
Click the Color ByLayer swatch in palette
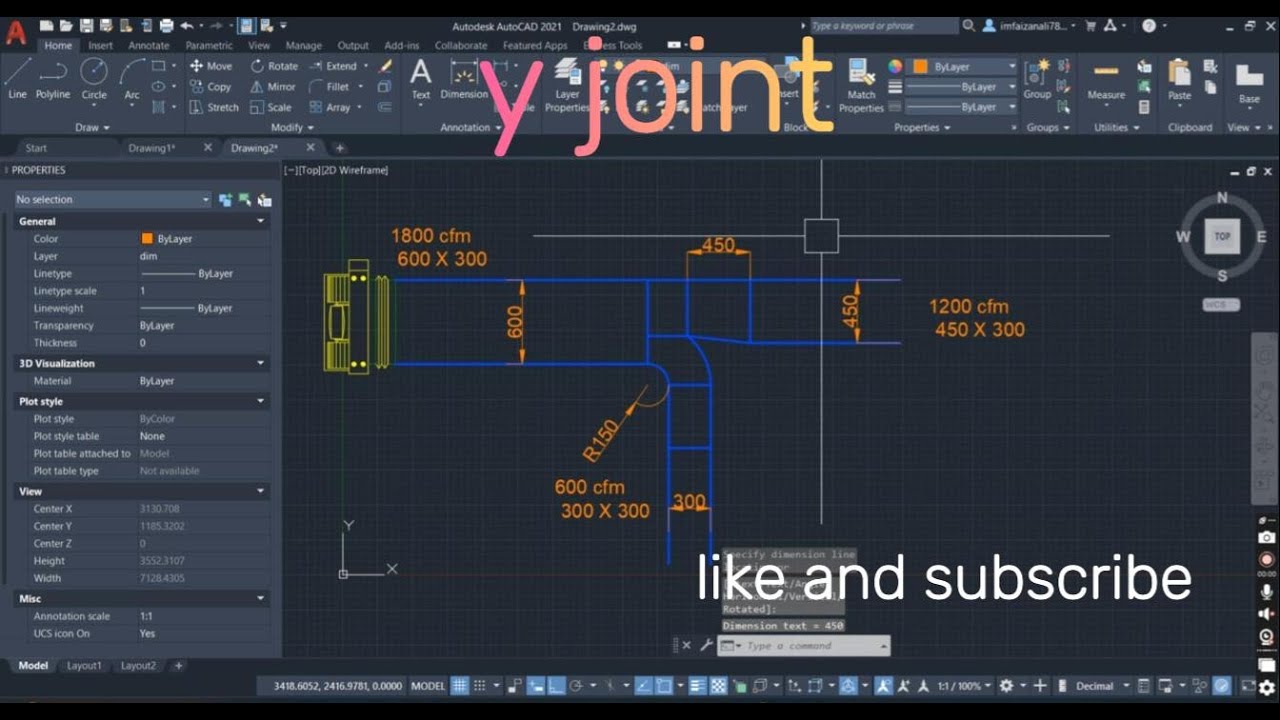pos(147,239)
